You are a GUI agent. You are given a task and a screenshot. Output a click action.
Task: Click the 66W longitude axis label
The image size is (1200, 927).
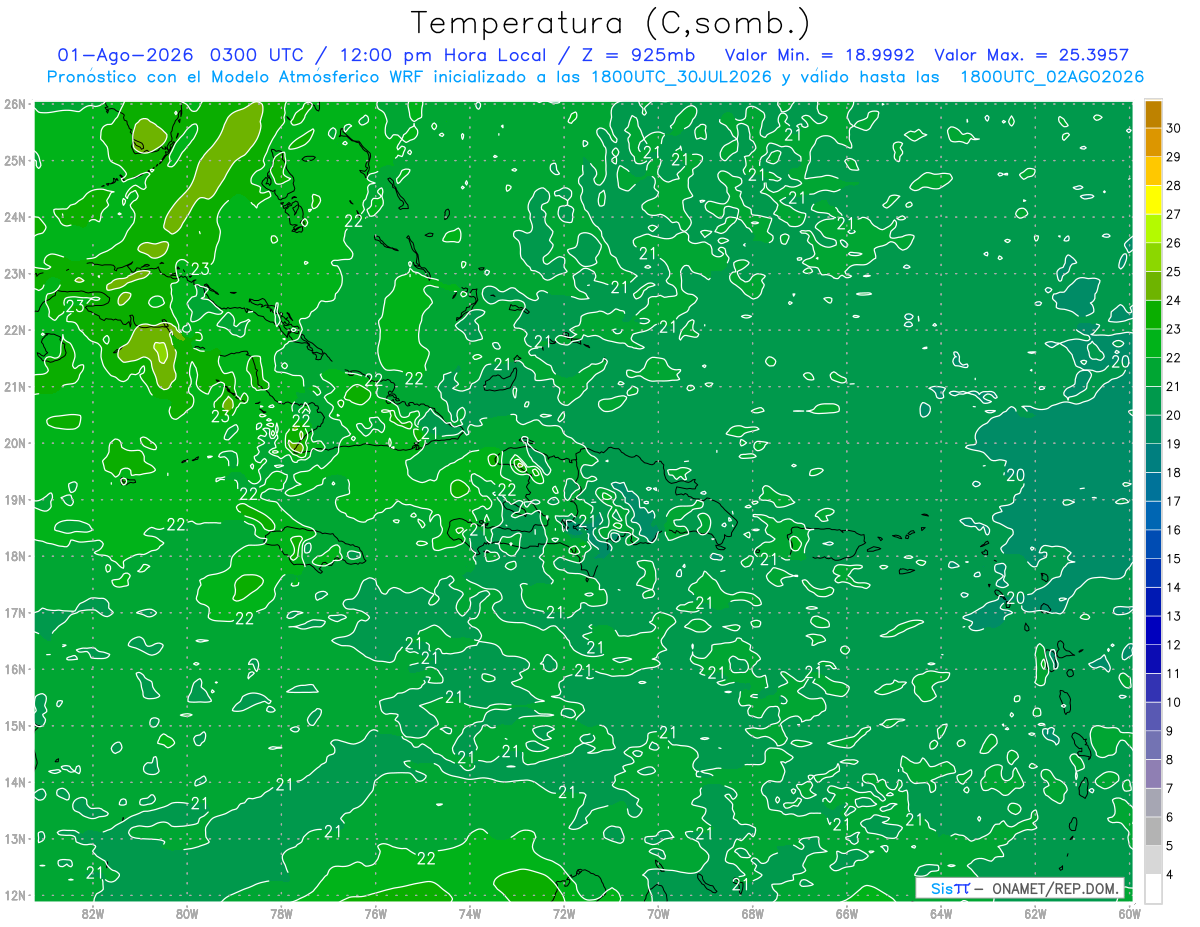[847, 913]
